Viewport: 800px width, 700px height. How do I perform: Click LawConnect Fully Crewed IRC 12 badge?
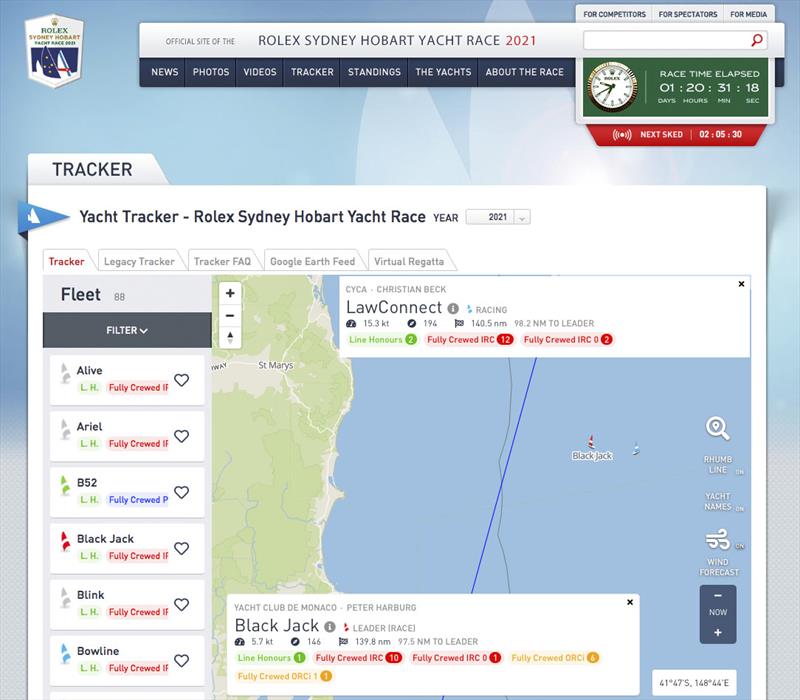(469, 340)
